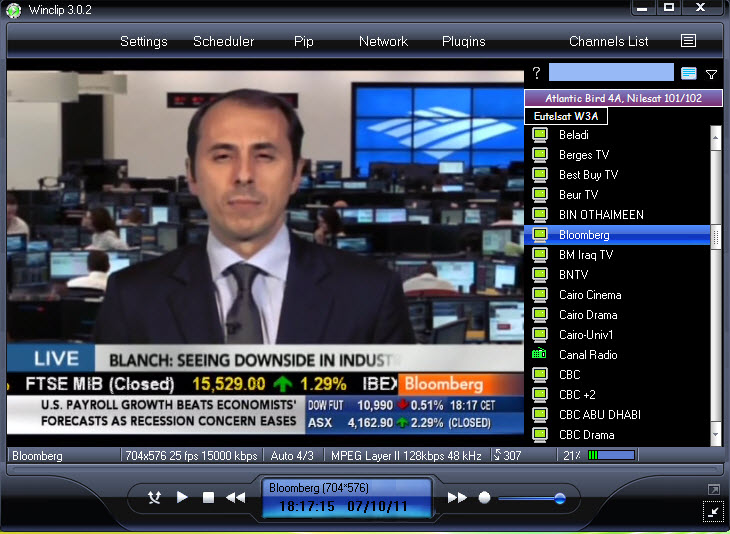Open the Settings menu

coord(143,41)
